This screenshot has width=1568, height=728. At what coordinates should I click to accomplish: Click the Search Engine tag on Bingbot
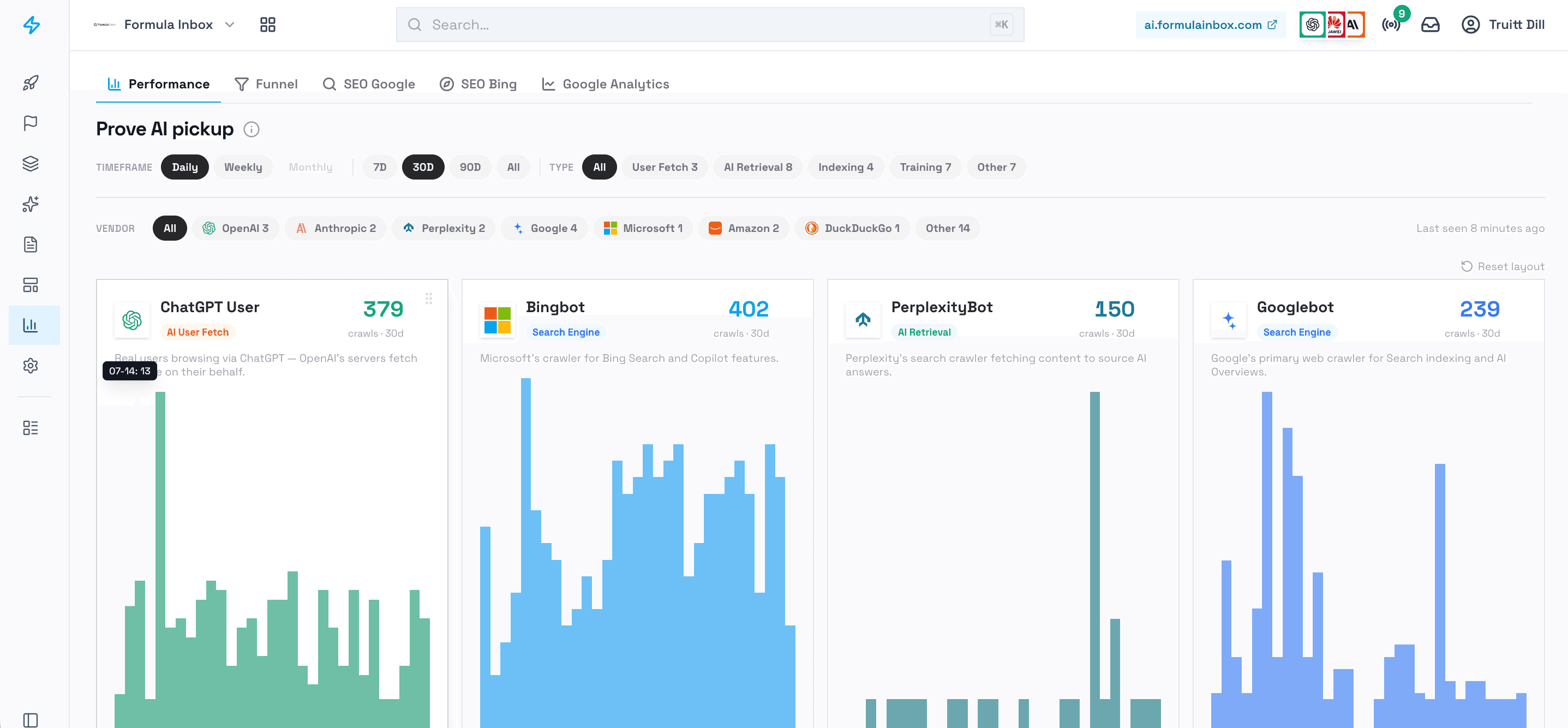point(565,332)
